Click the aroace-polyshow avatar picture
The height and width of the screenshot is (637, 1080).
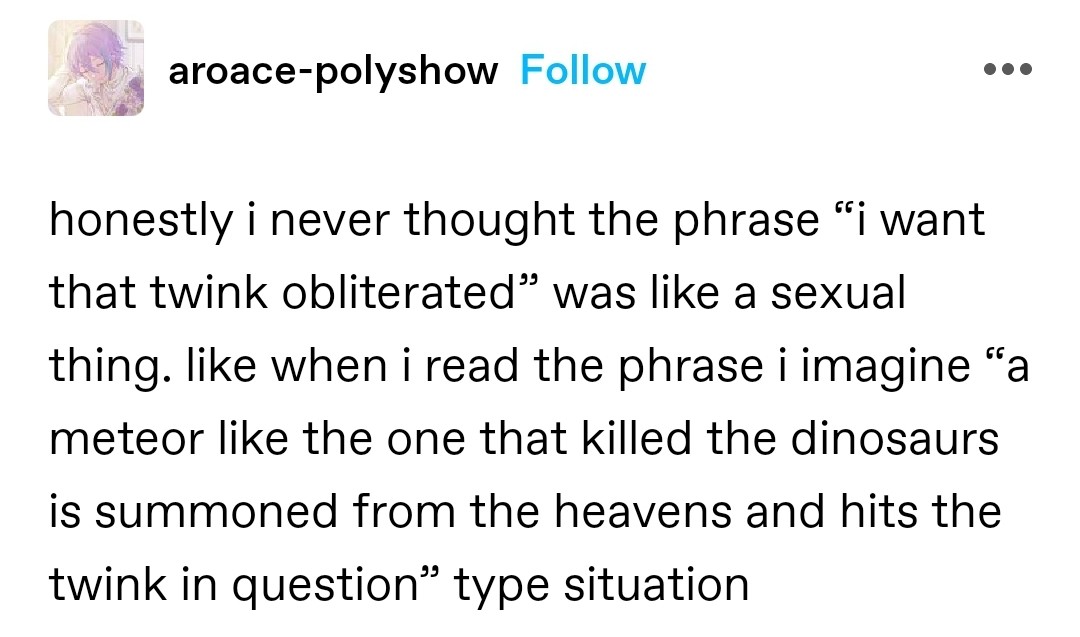[x=95, y=69]
